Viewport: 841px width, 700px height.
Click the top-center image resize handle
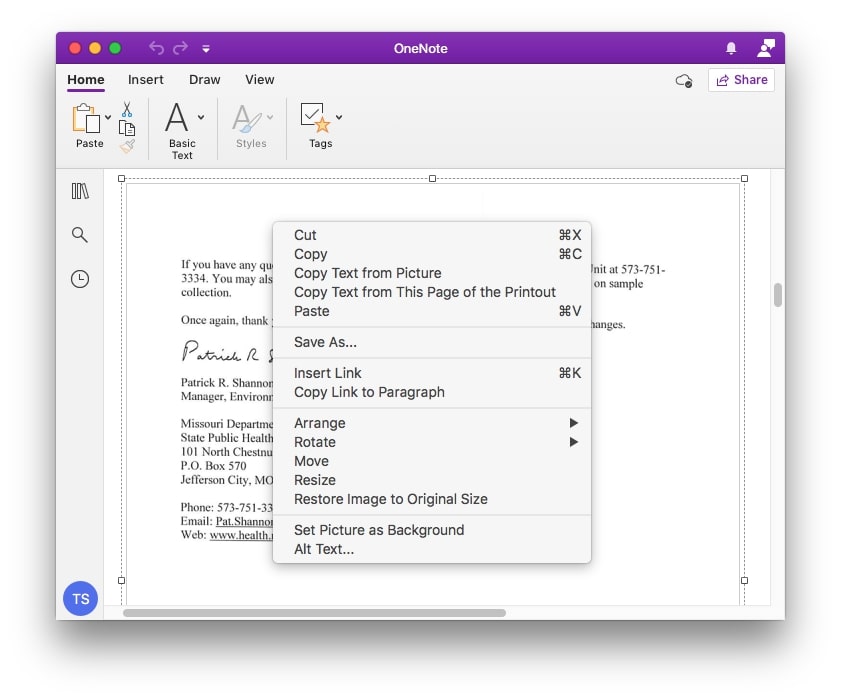(432, 179)
